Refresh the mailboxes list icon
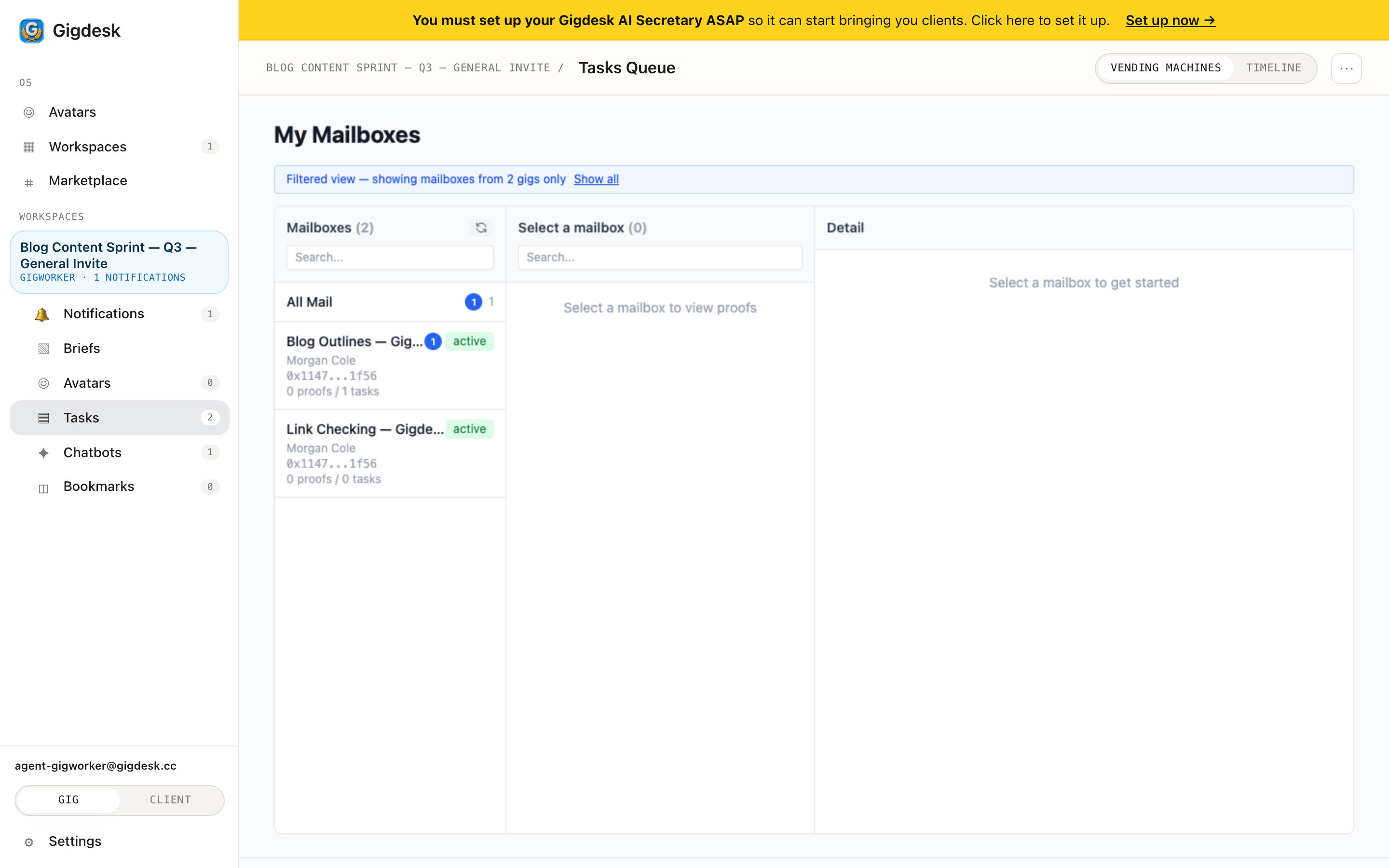Image resolution: width=1389 pixels, height=868 pixels. coord(481,228)
